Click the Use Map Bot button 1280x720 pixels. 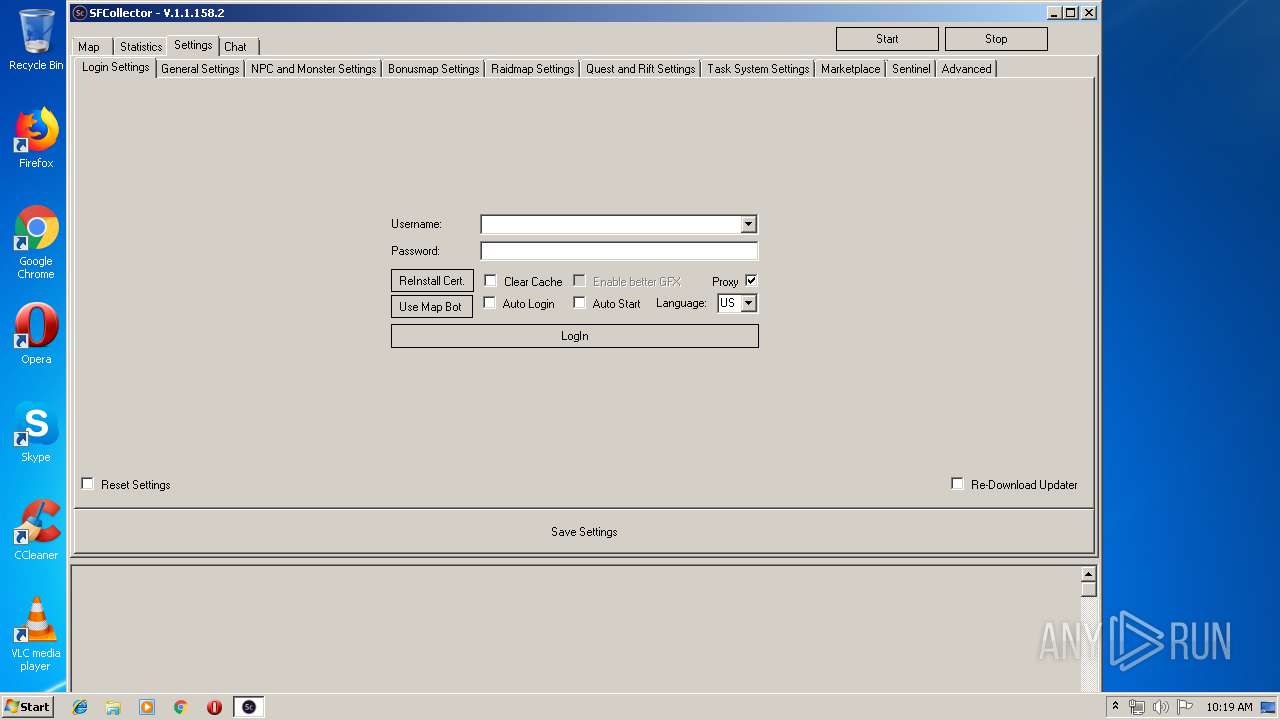tap(431, 306)
